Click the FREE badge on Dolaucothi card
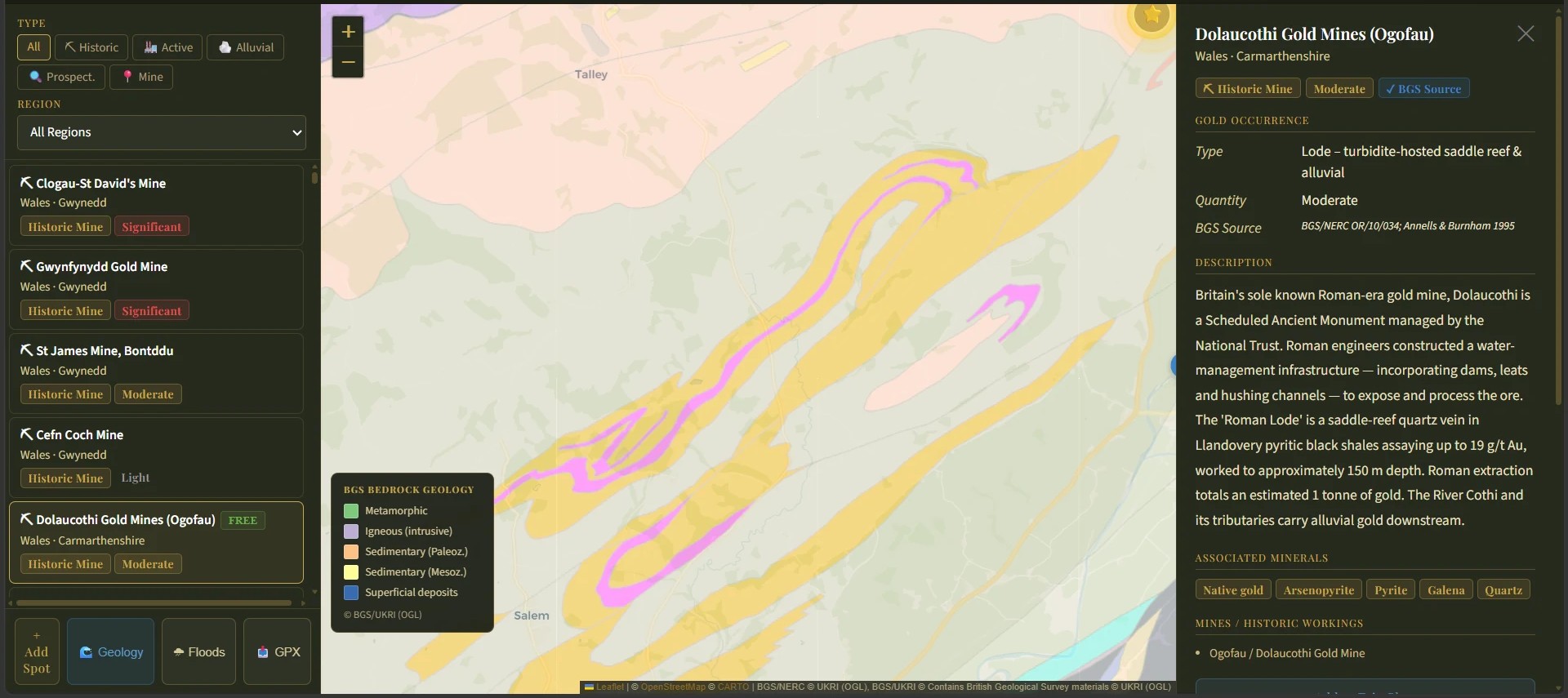The width and height of the screenshot is (1568, 698). (243, 520)
